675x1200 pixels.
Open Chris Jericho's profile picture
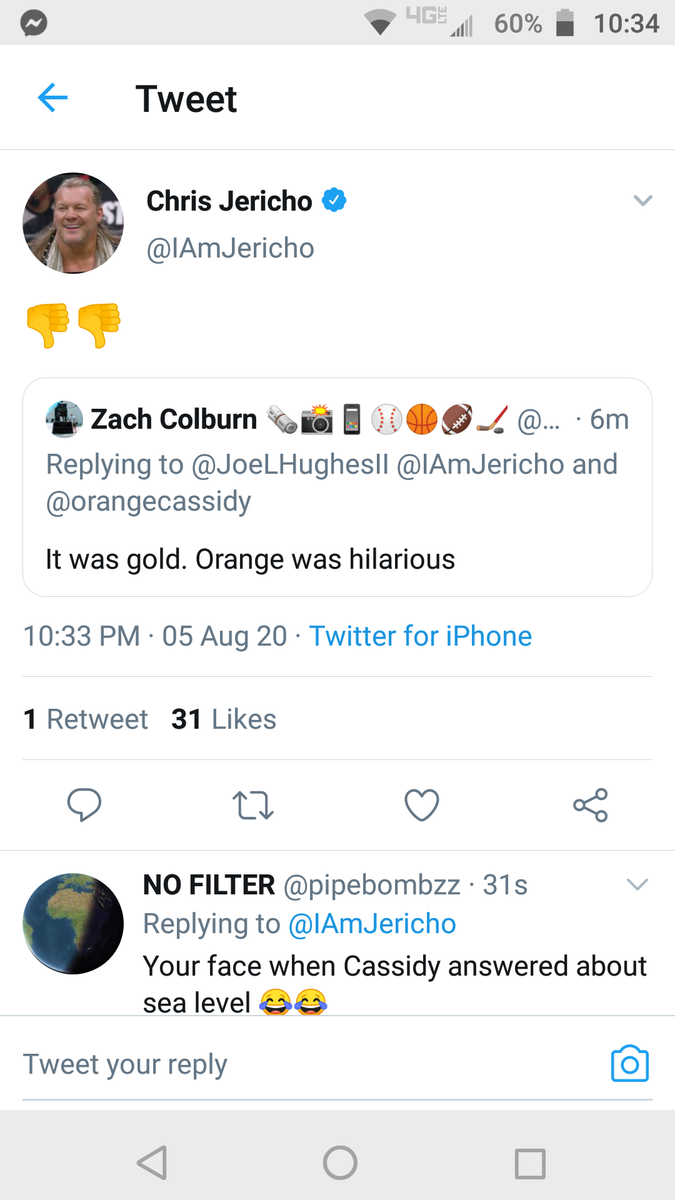point(73,222)
